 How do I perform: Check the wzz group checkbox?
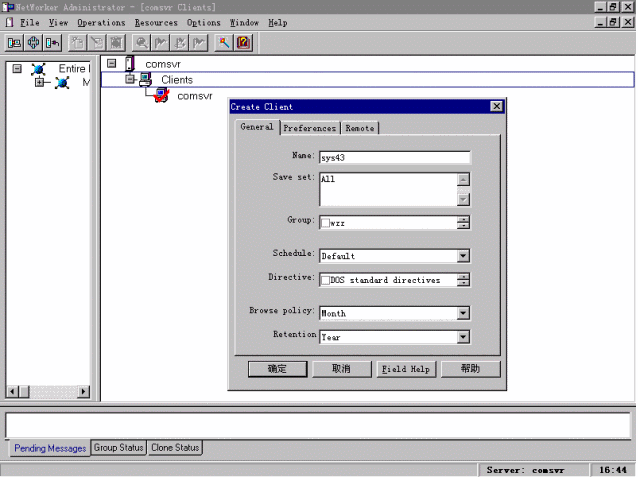point(326,222)
